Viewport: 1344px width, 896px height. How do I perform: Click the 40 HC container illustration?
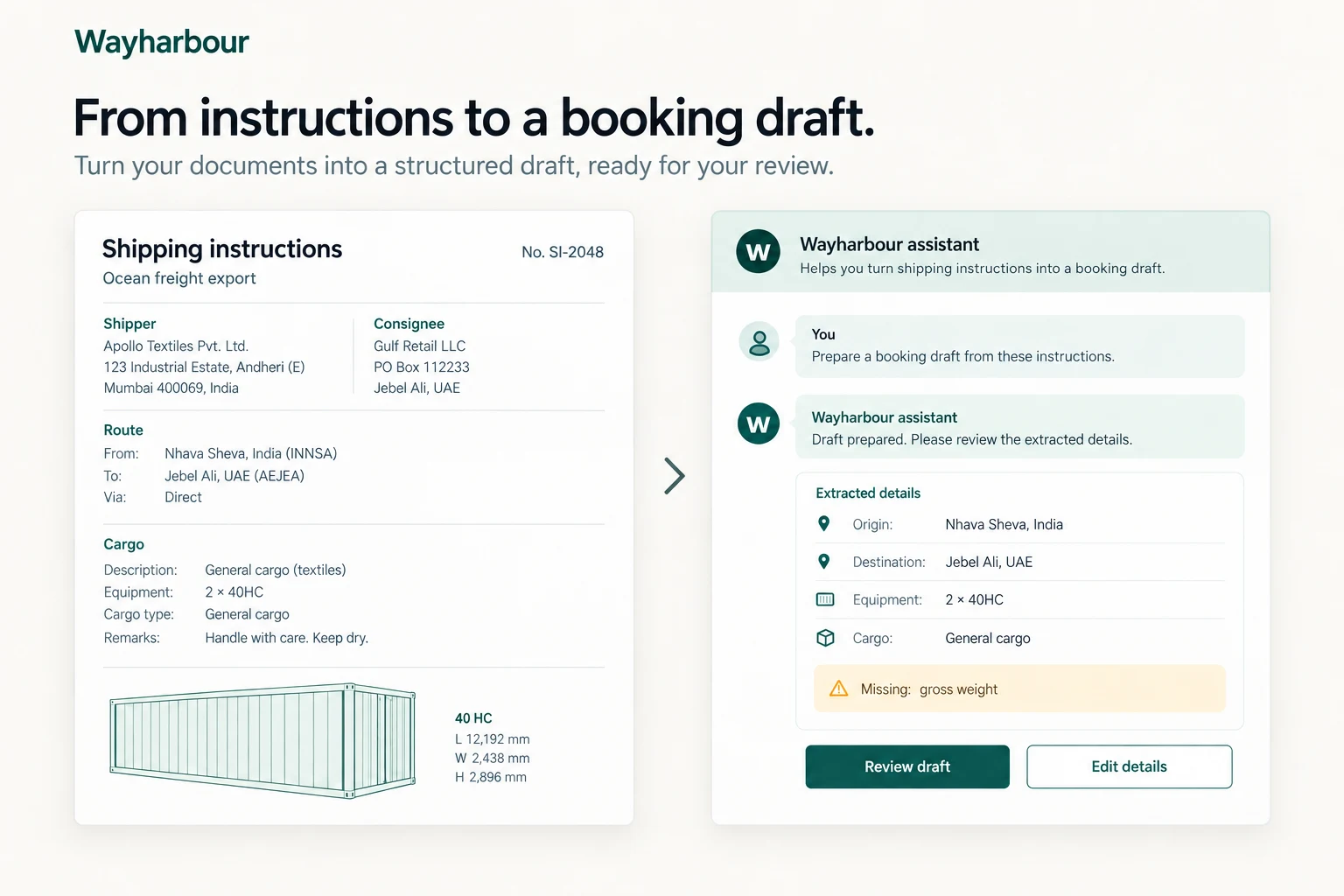[x=262, y=740]
